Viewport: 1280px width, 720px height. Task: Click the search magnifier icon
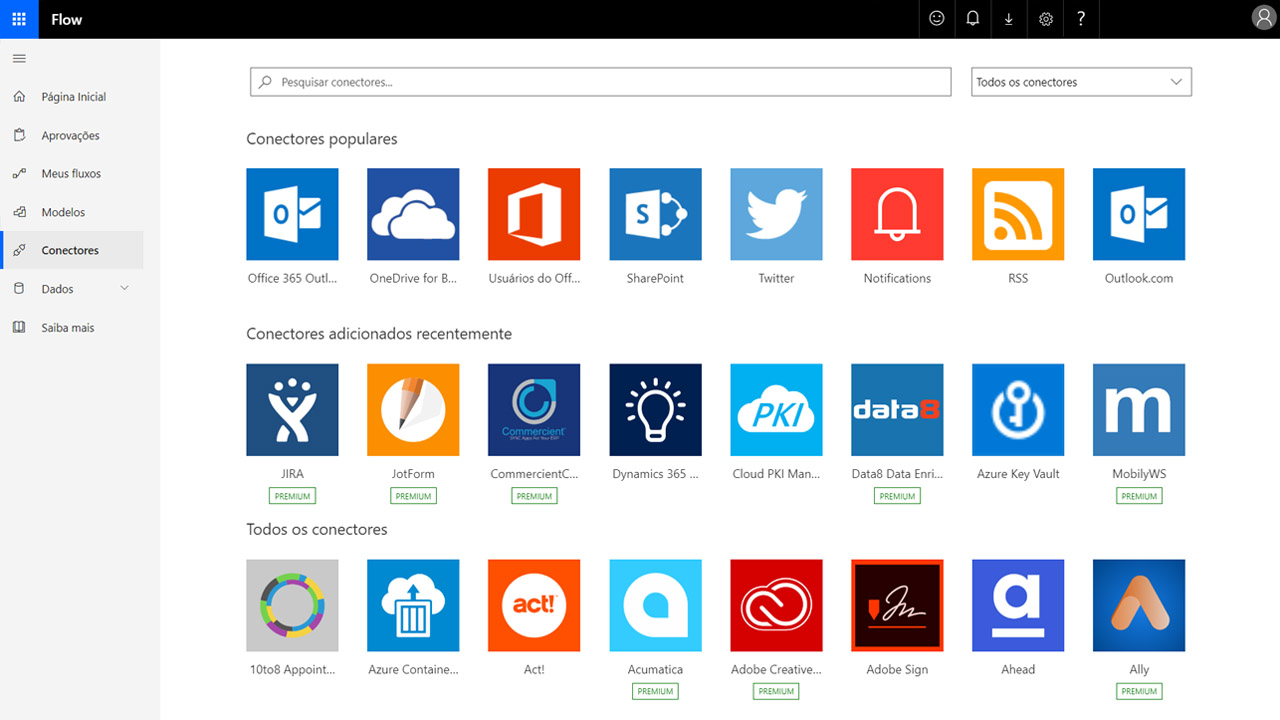[265, 82]
